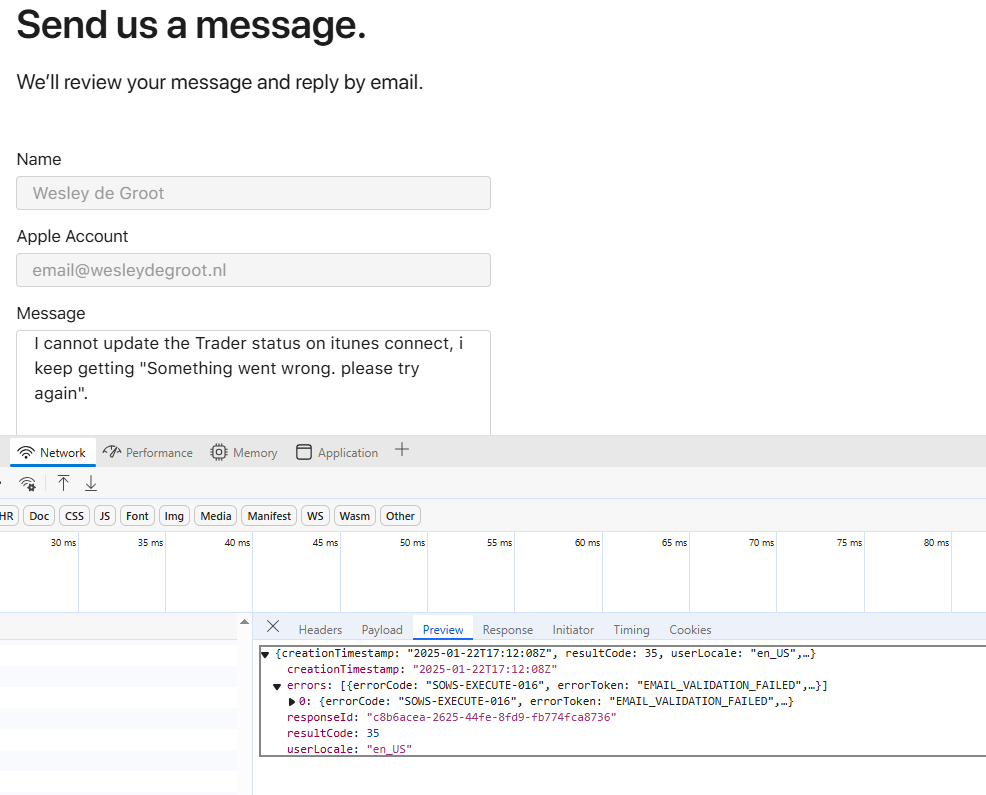
Task: Expand error item 0 in preview
Action: [x=292, y=702]
